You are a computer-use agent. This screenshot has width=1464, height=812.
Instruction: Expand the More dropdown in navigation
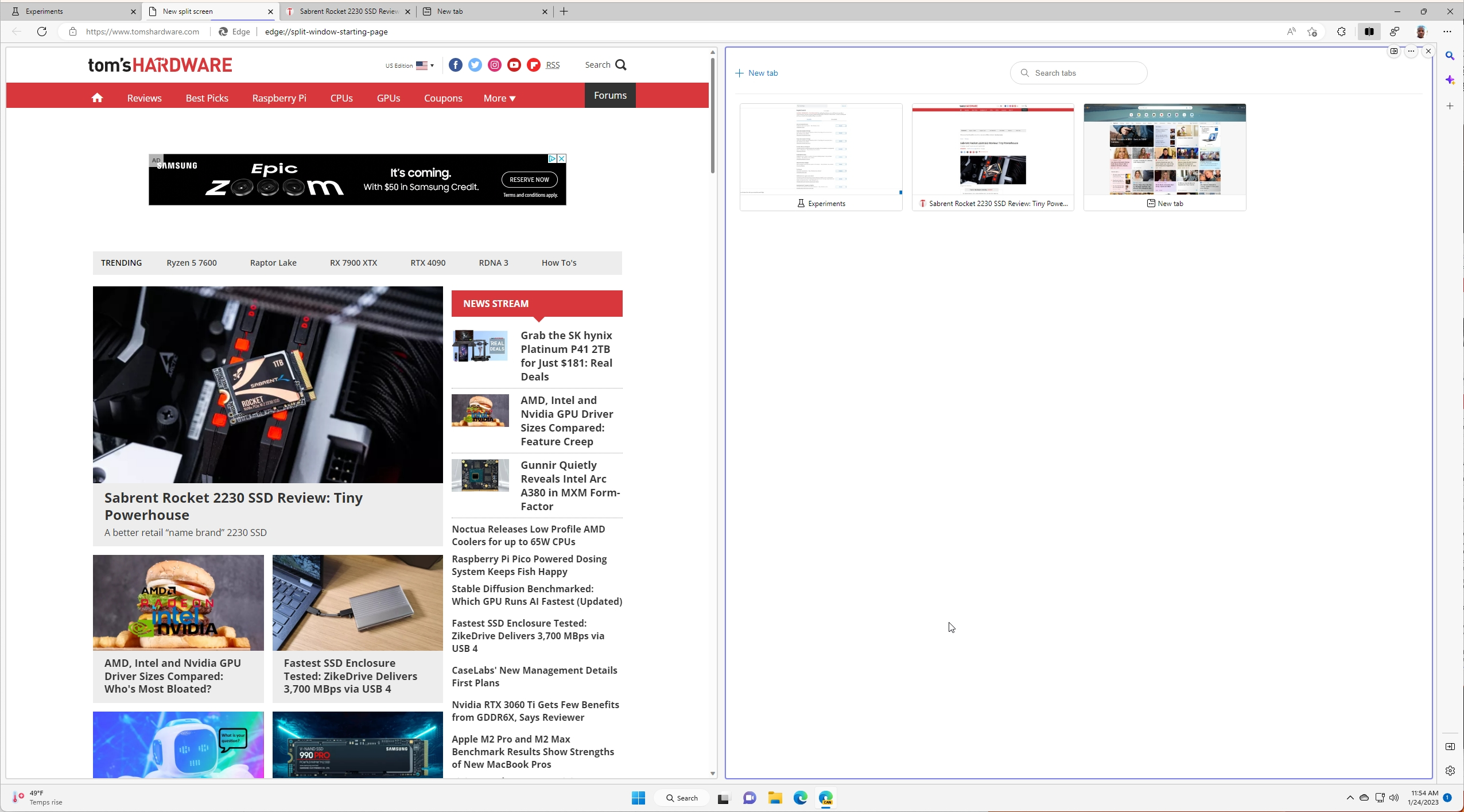(x=499, y=98)
